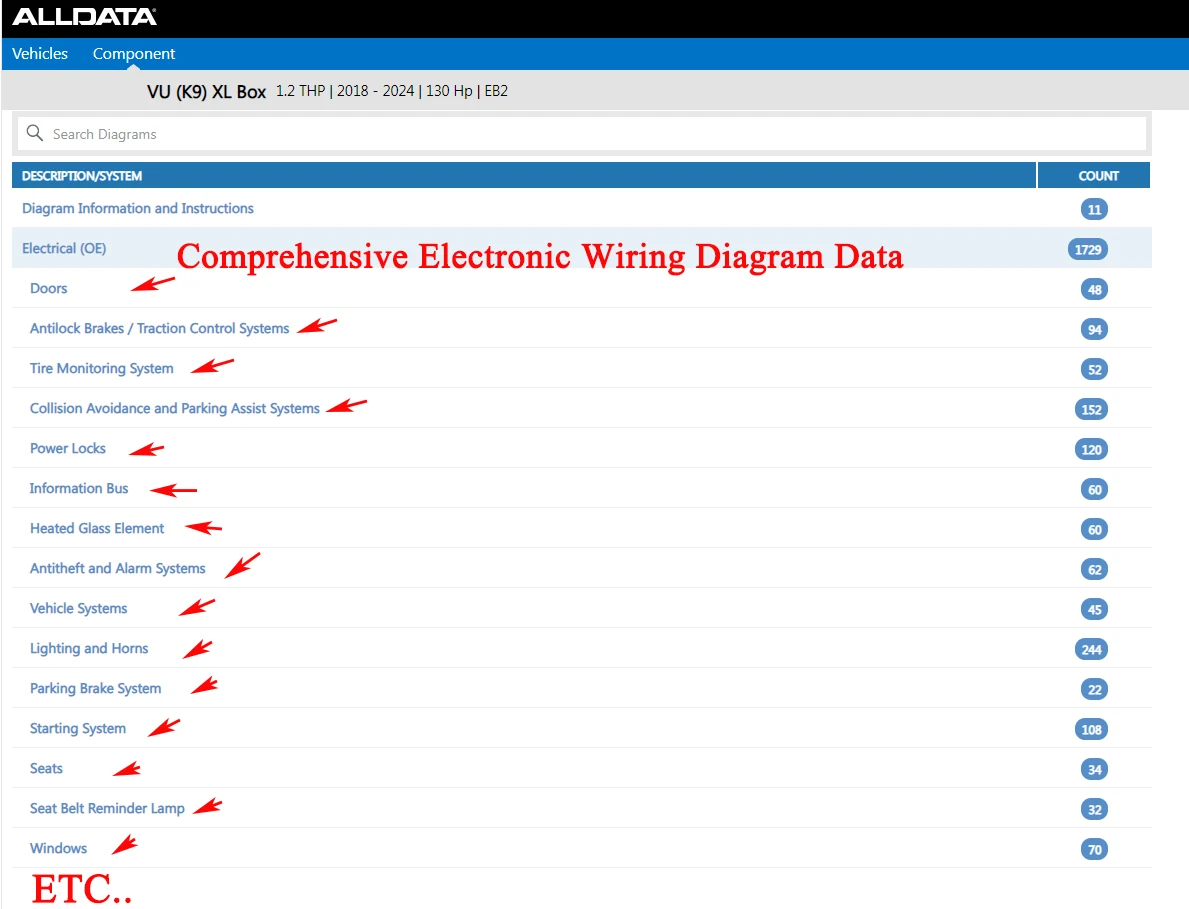Select Antitheft and Alarm Systems
The width and height of the screenshot is (1189, 909).
pyautogui.click(x=118, y=569)
